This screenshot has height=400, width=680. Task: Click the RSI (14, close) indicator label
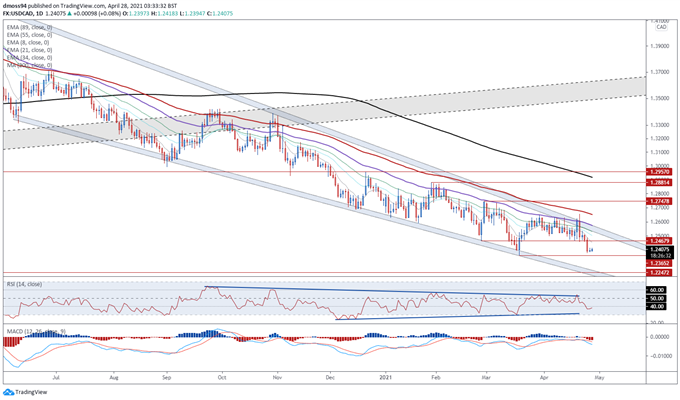click(x=24, y=284)
